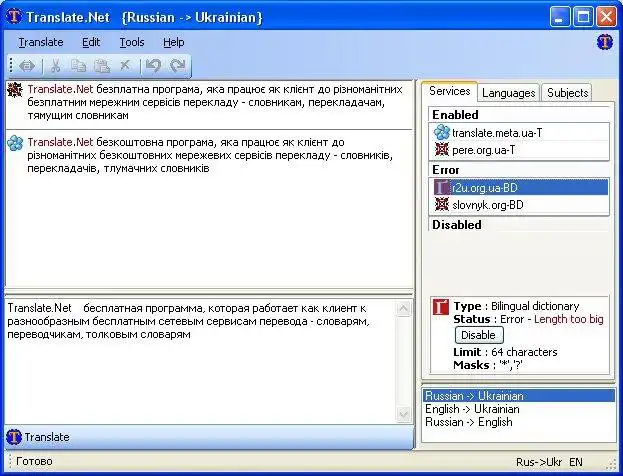Click the Masks value '*','?'
The image size is (623, 476).
coord(511,365)
